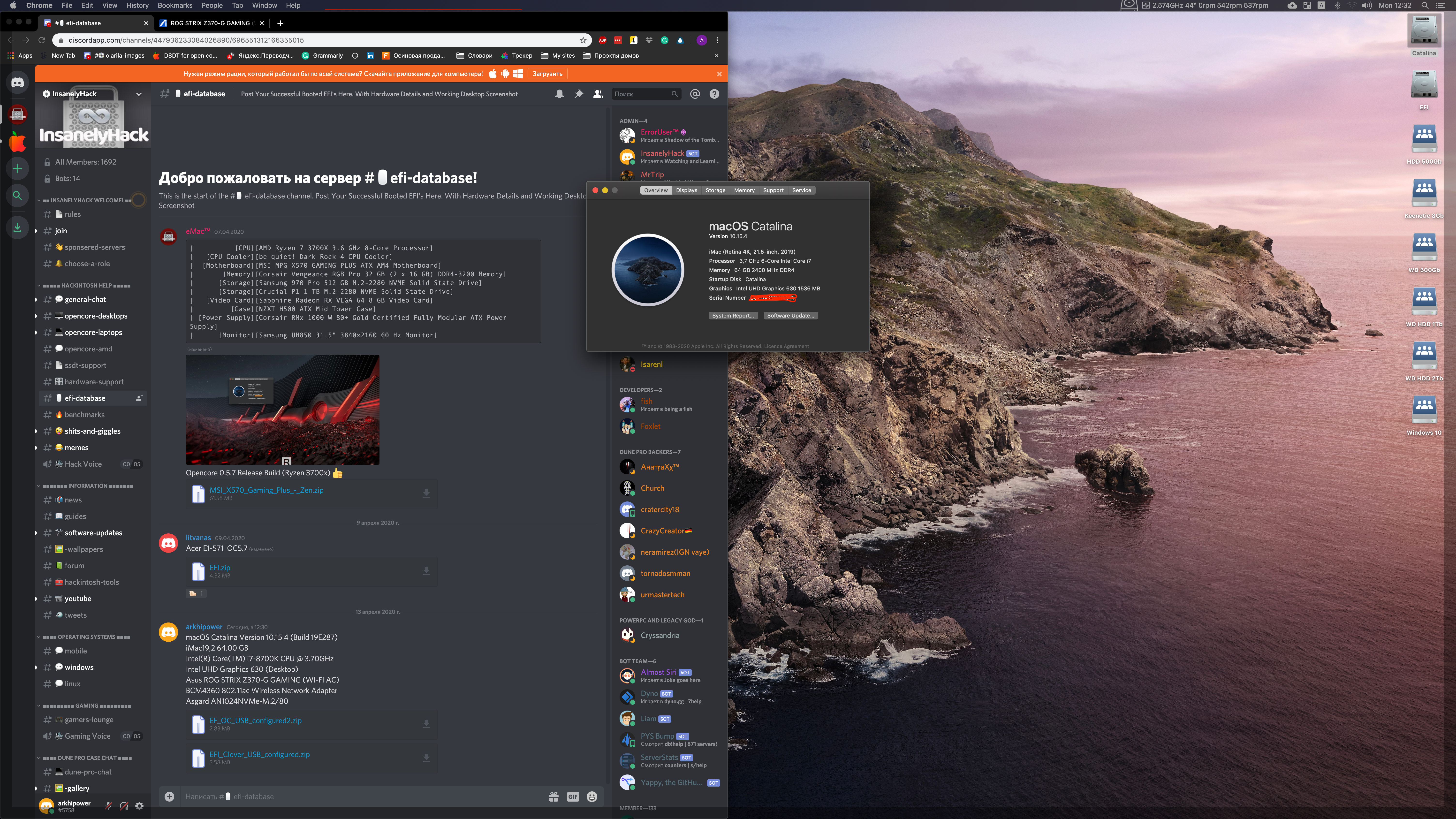
Task: Click the System Report button
Action: click(x=733, y=315)
